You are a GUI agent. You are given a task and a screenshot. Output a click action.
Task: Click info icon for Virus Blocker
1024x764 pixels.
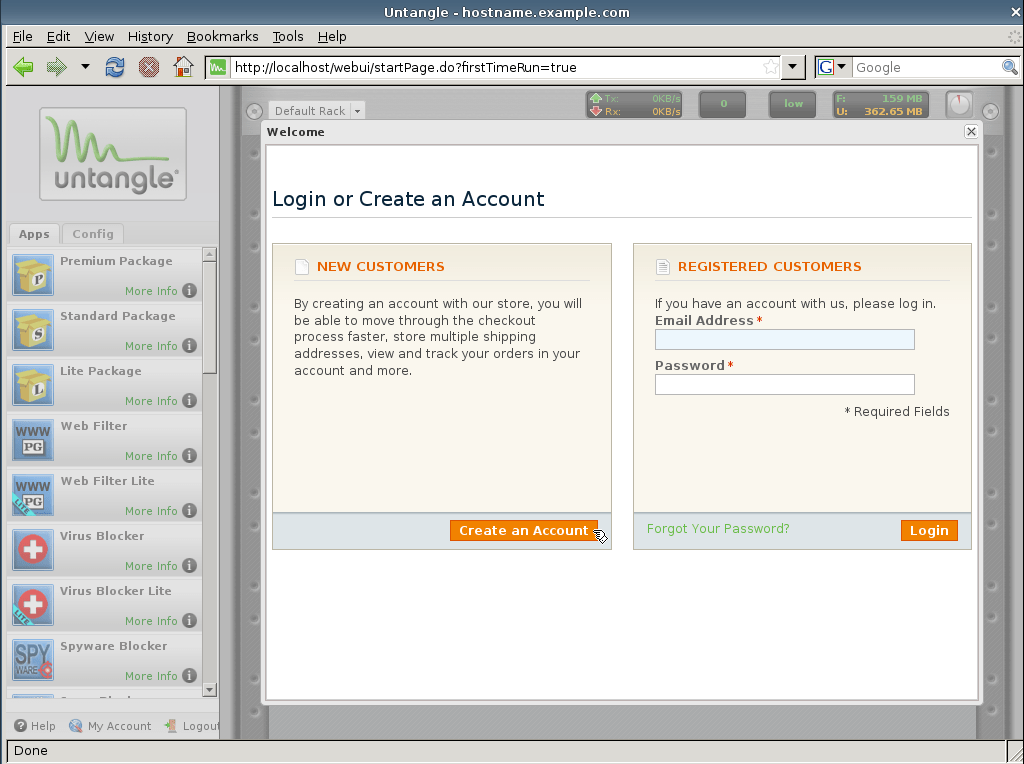pyautogui.click(x=189, y=565)
